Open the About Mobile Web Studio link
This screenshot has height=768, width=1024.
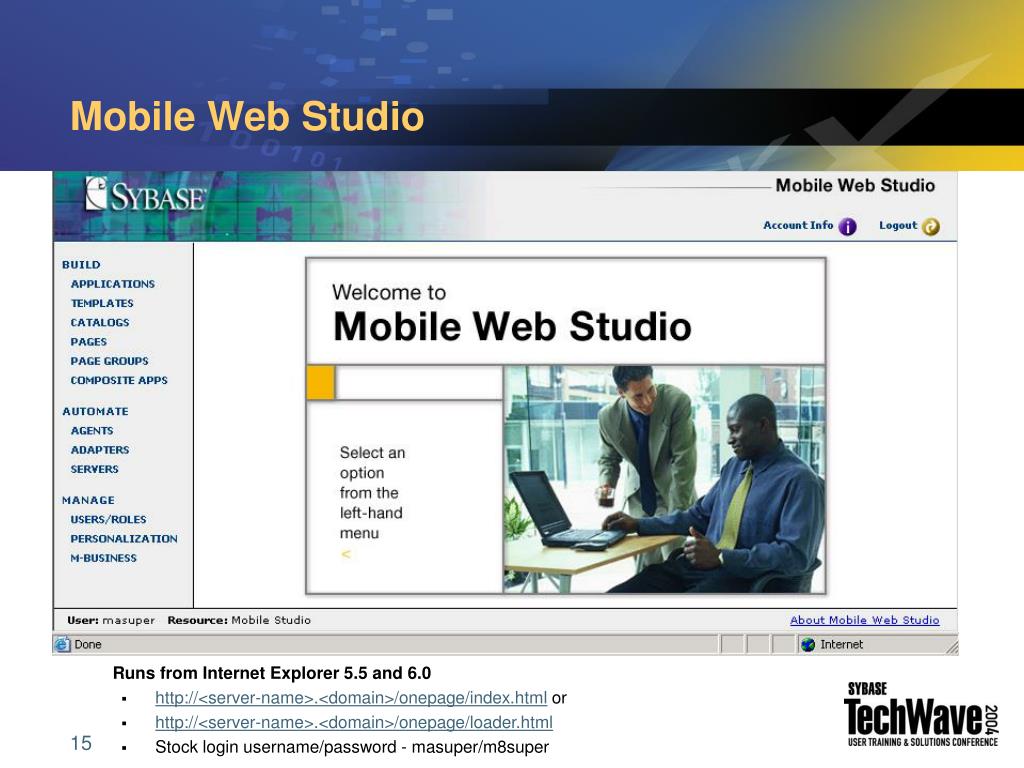(x=865, y=620)
